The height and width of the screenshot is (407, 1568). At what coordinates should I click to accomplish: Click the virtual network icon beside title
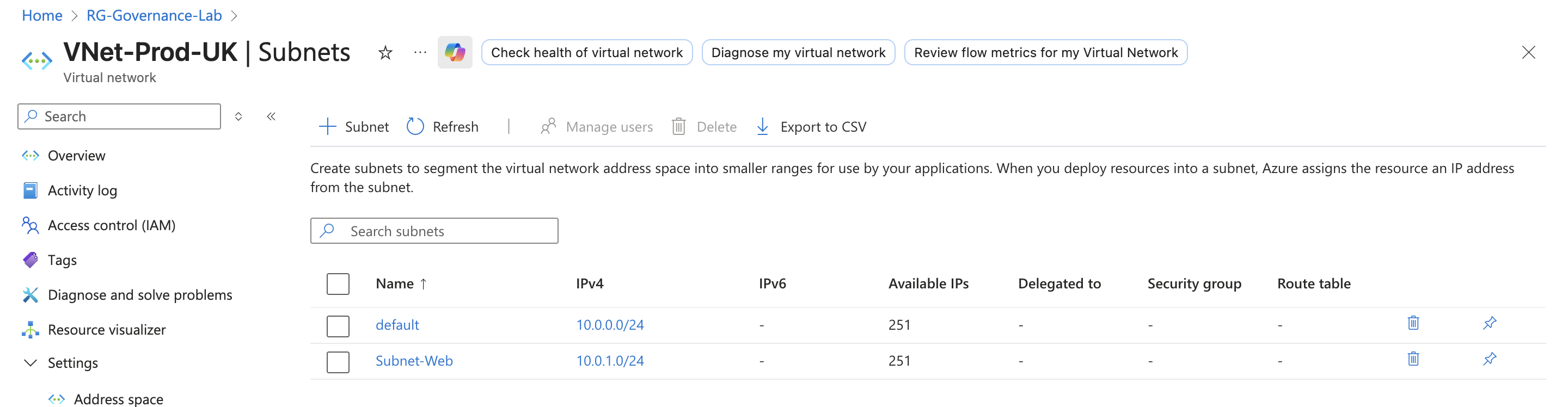(36, 60)
